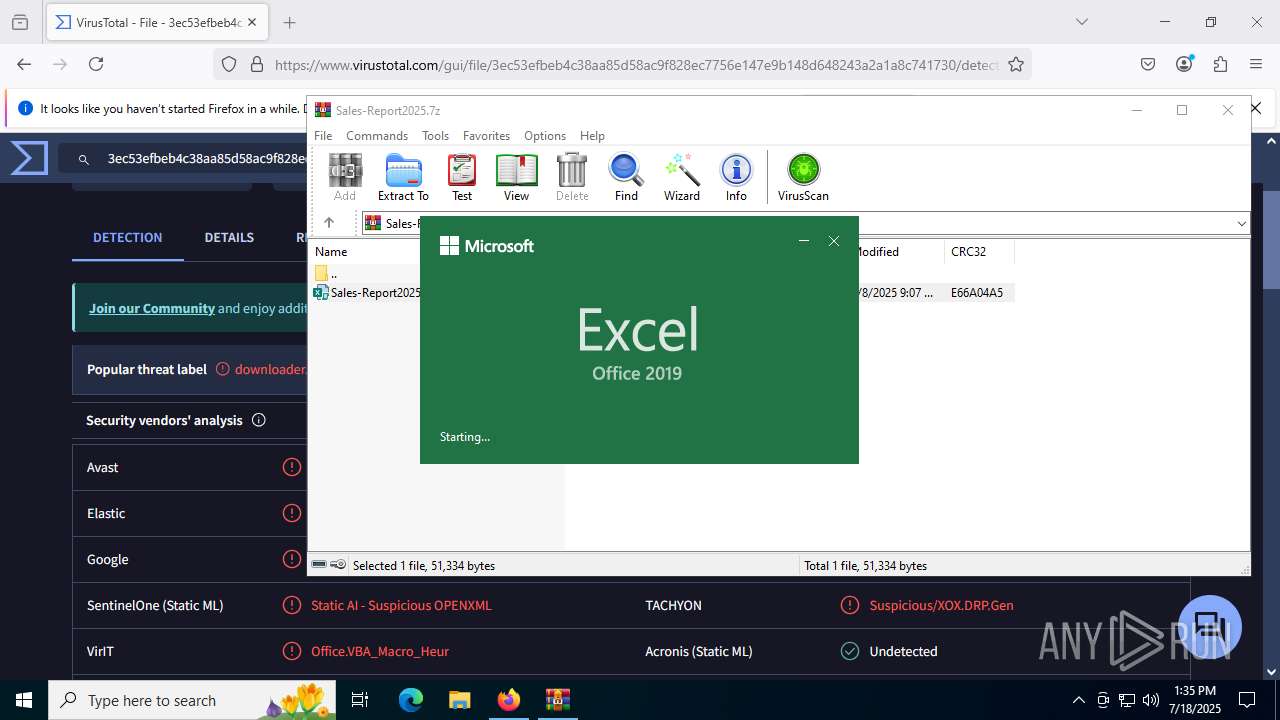Click the Delete trash can icon

tap(572, 178)
